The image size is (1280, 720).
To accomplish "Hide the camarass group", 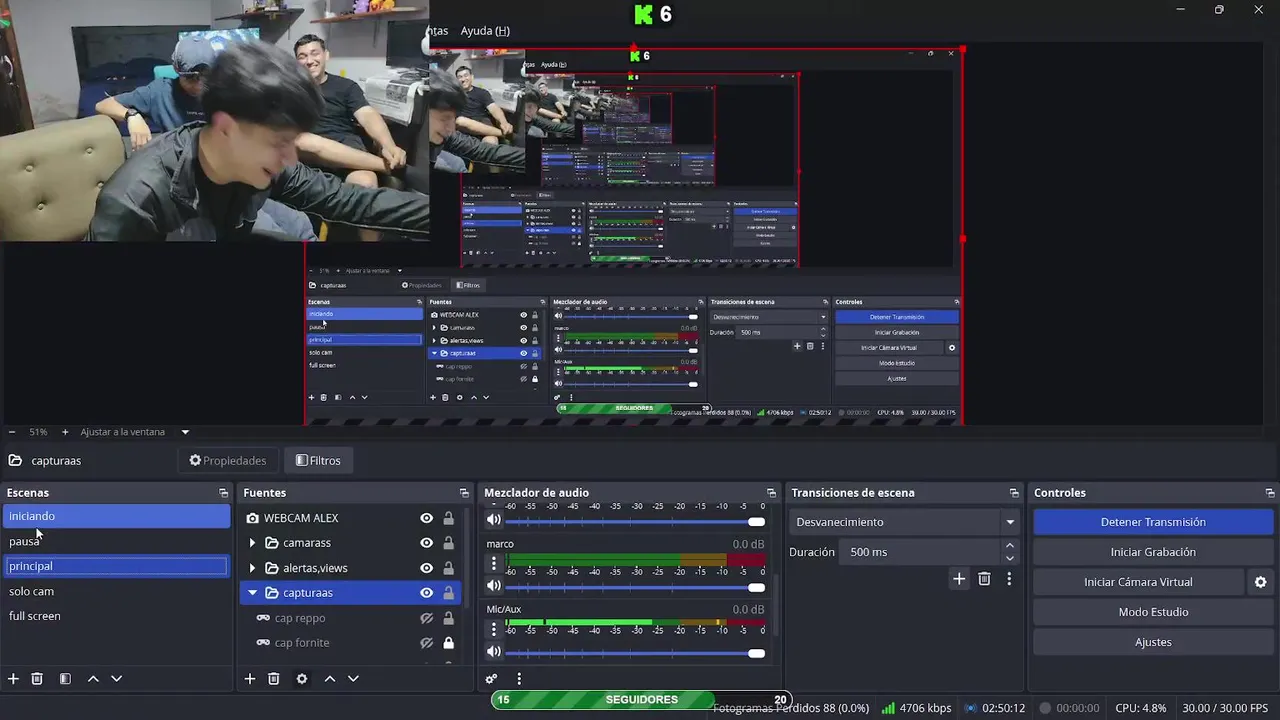I will (x=426, y=543).
